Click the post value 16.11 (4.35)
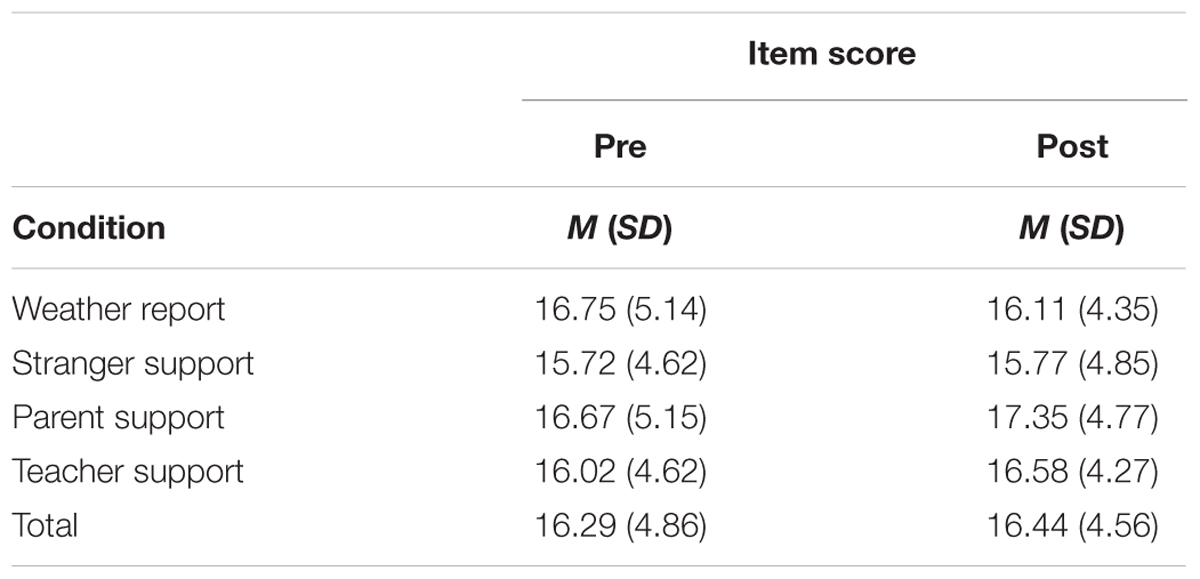The image size is (1200, 579). click(x=1072, y=311)
